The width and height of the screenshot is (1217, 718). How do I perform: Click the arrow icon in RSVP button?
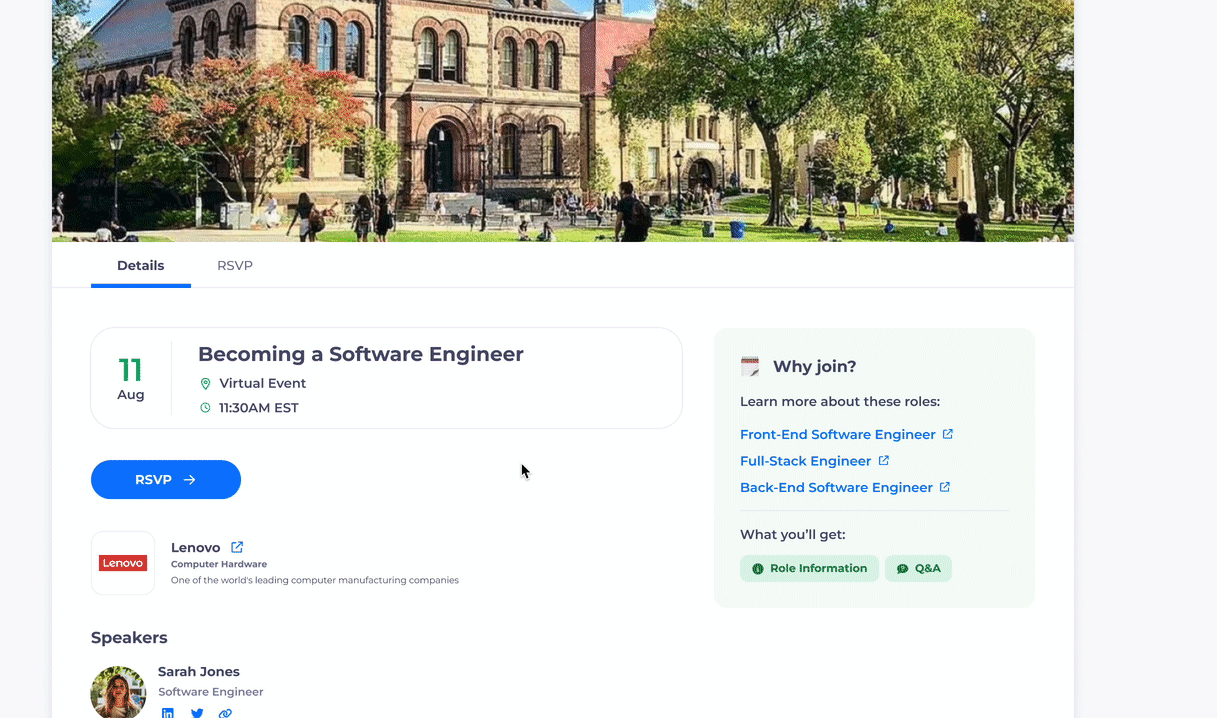[x=190, y=480]
